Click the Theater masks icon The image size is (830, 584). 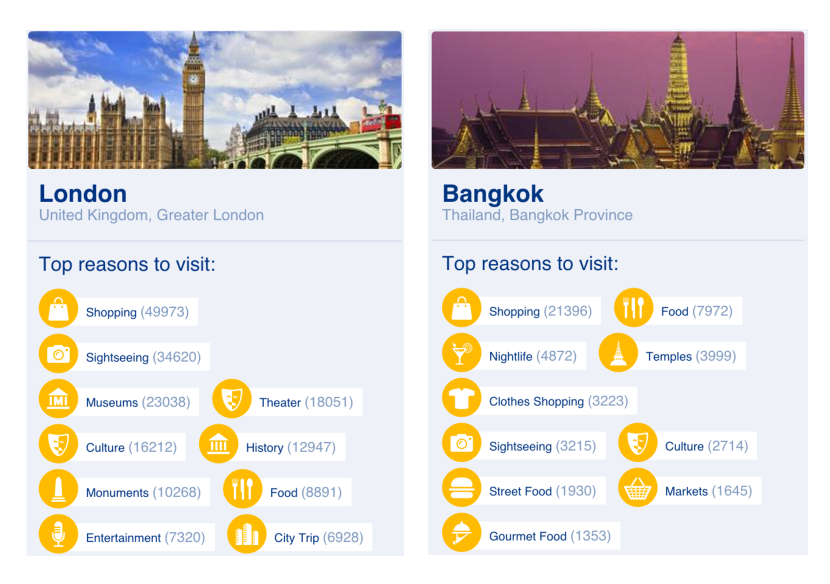point(232,399)
